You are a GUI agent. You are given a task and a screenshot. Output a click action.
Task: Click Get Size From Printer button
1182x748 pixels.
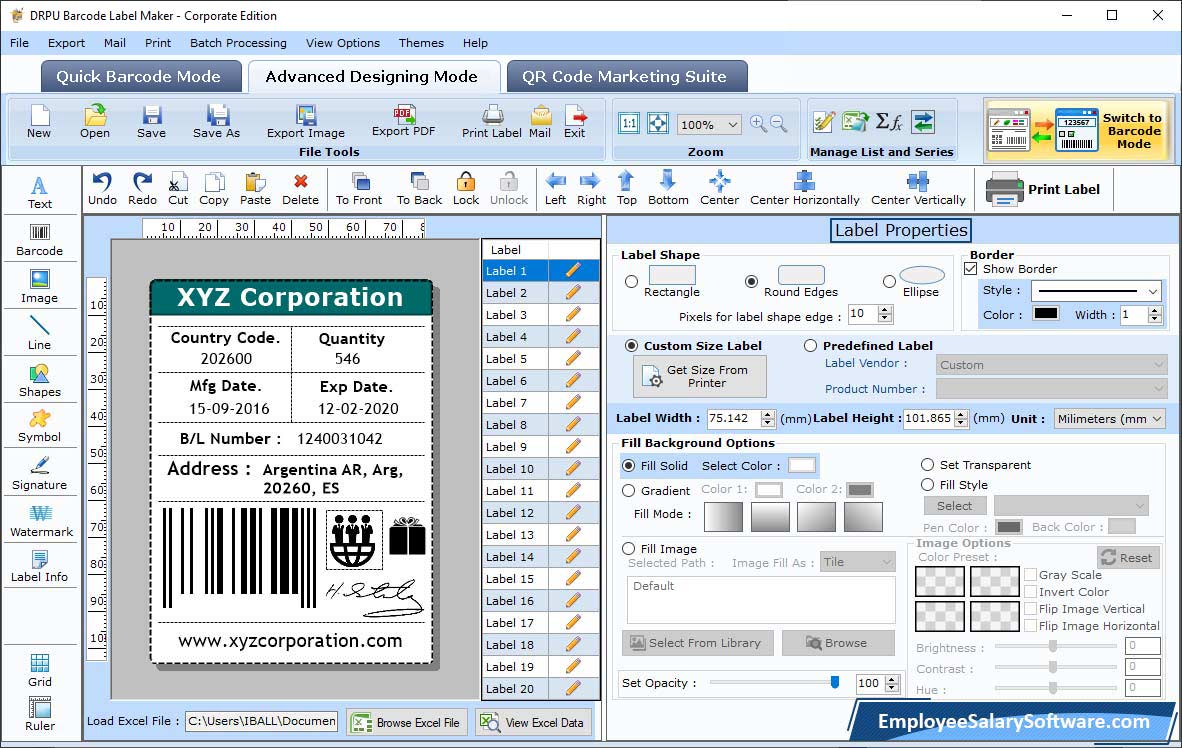coord(700,376)
